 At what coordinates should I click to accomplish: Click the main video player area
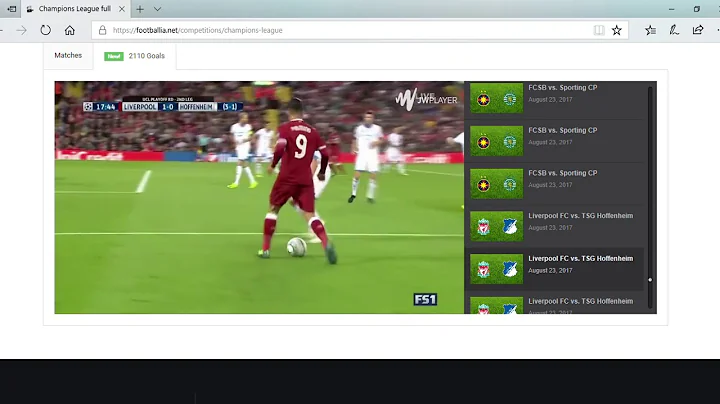pos(259,198)
